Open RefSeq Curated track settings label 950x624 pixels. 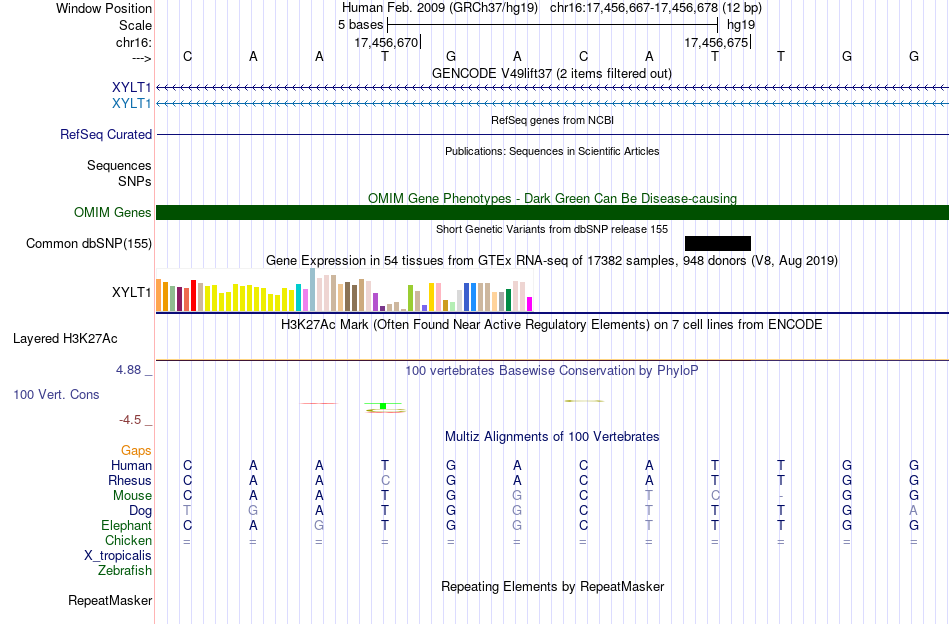pyautogui.click(x=106, y=134)
